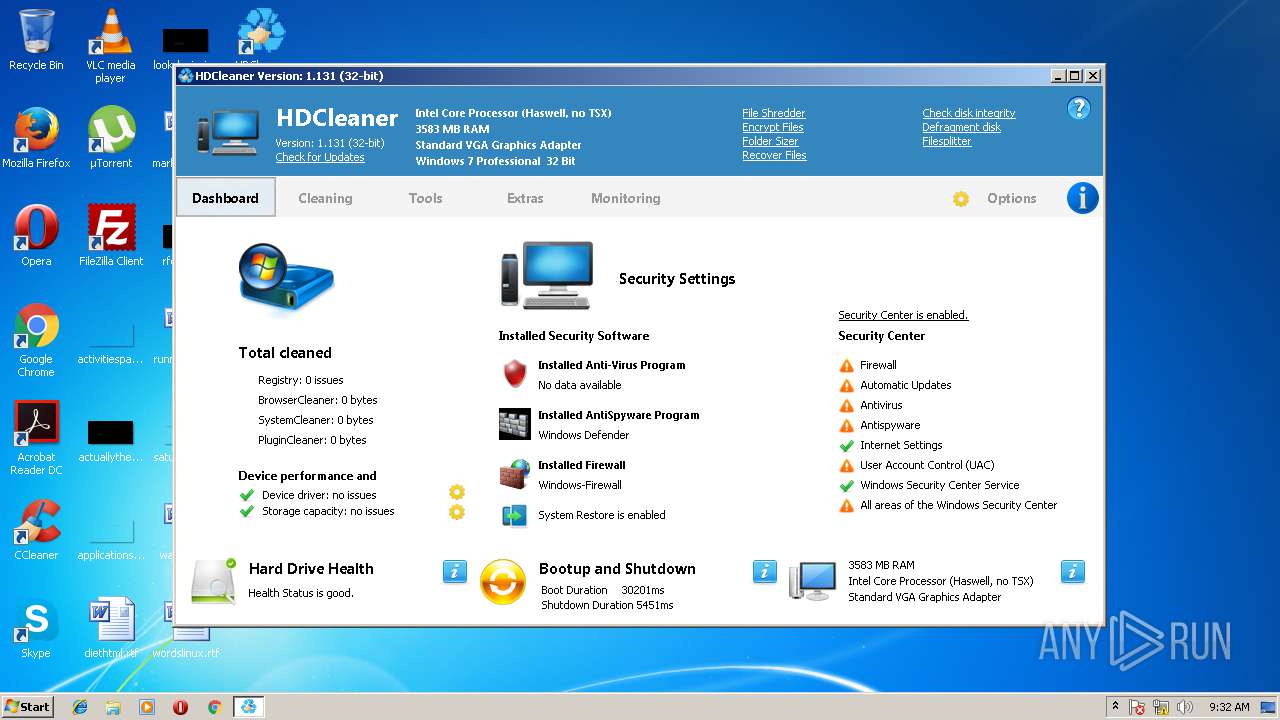
Task: Open the gear icon for Device driver
Action: 457,492
